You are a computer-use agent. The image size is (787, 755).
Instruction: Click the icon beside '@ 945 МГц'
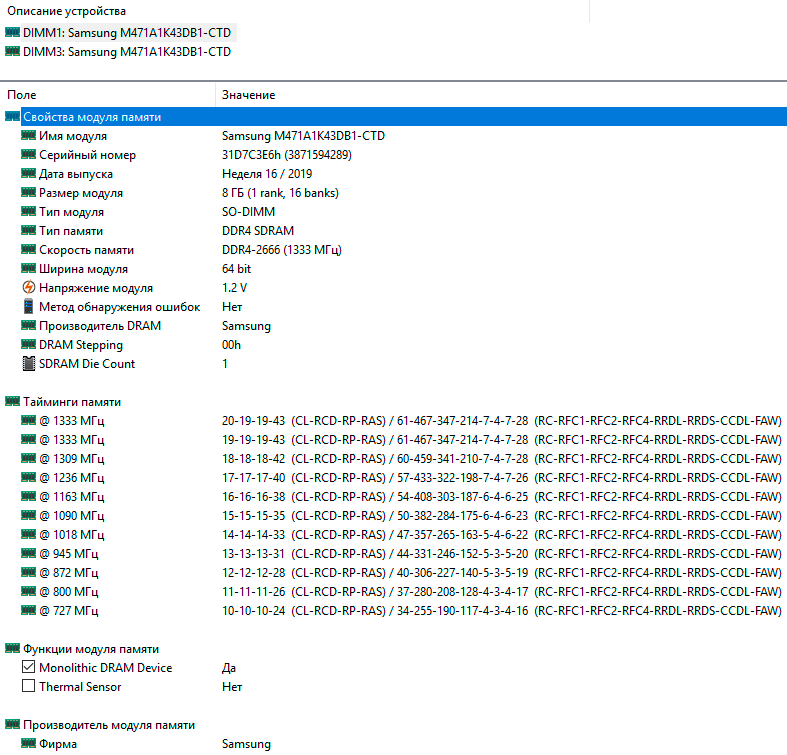coord(29,553)
